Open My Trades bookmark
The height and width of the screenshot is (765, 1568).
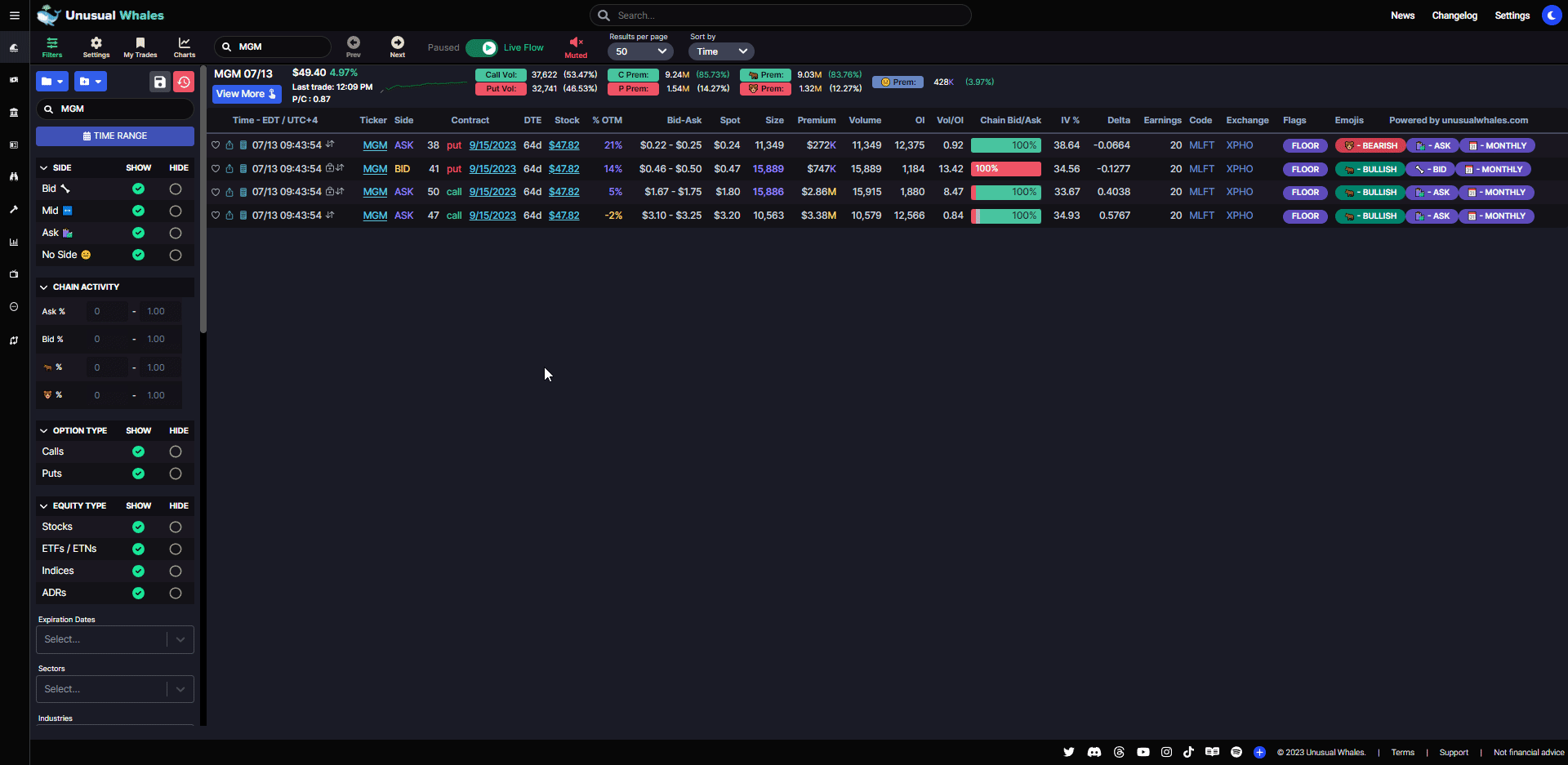tap(140, 47)
